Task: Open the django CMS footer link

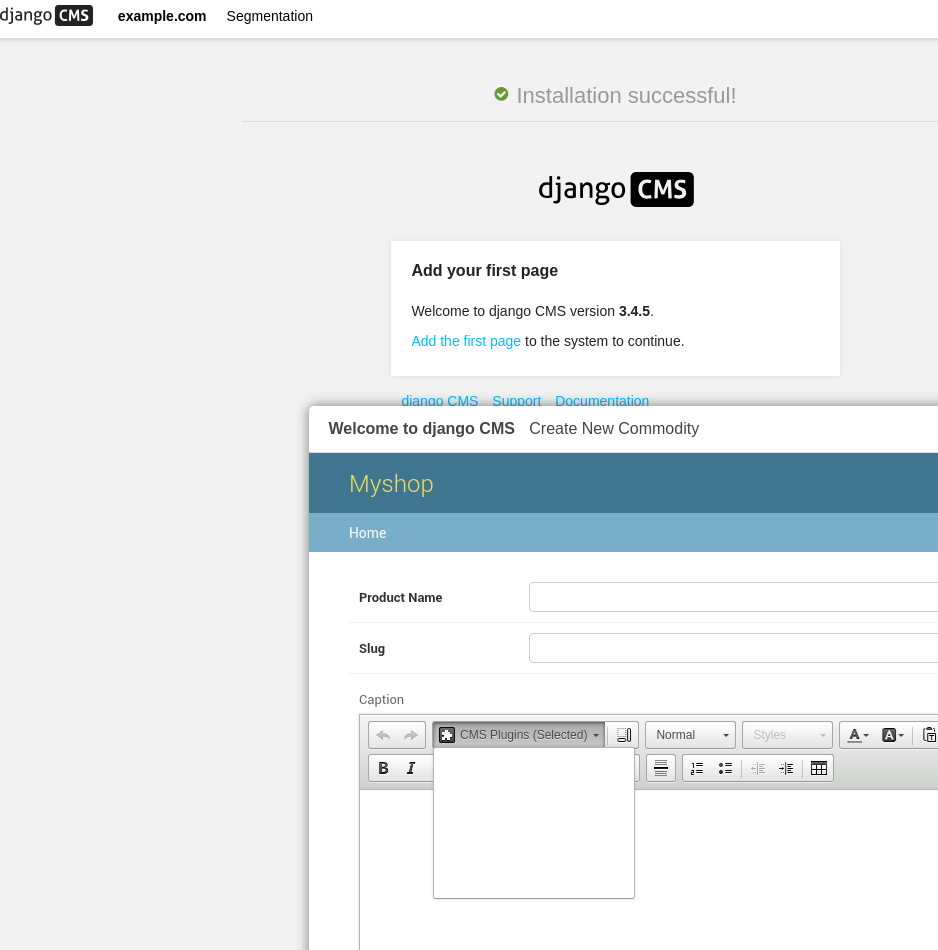Action: pyautogui.click(x=439, y=400)
